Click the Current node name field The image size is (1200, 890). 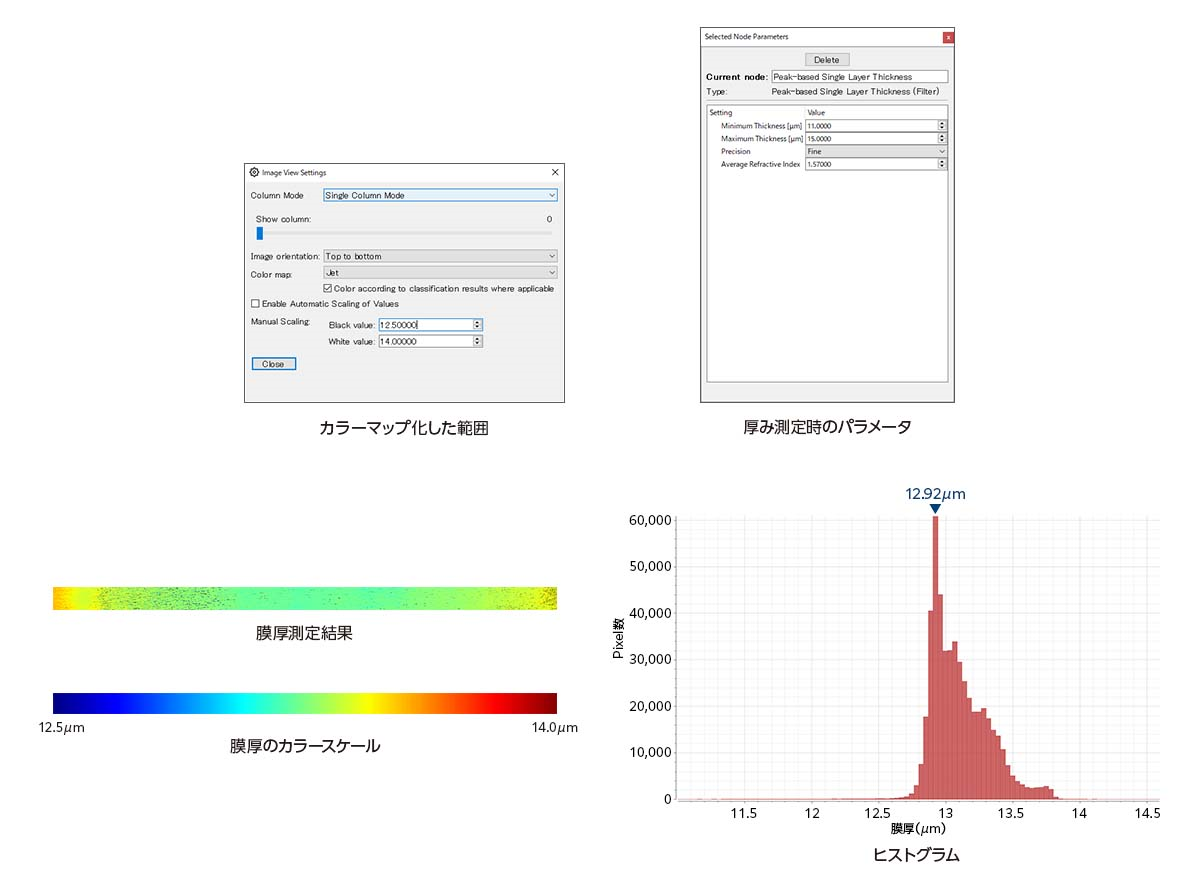[858, 77]
